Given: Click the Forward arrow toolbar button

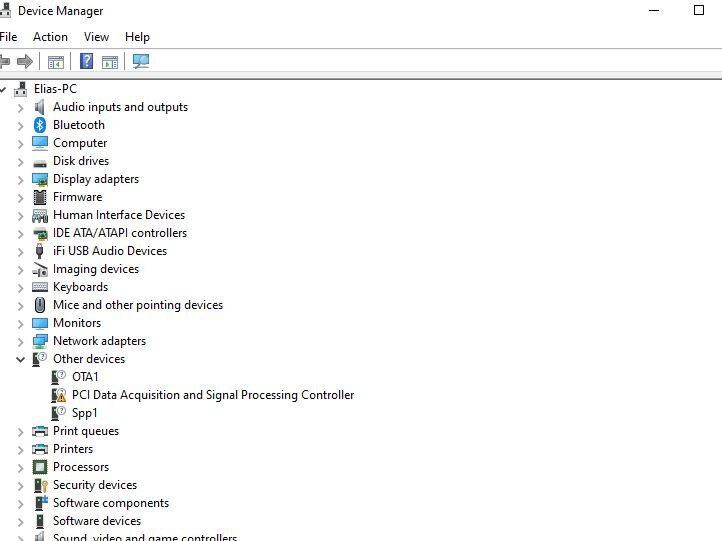Looking at the screenshot, I should (x=24, y=61).
